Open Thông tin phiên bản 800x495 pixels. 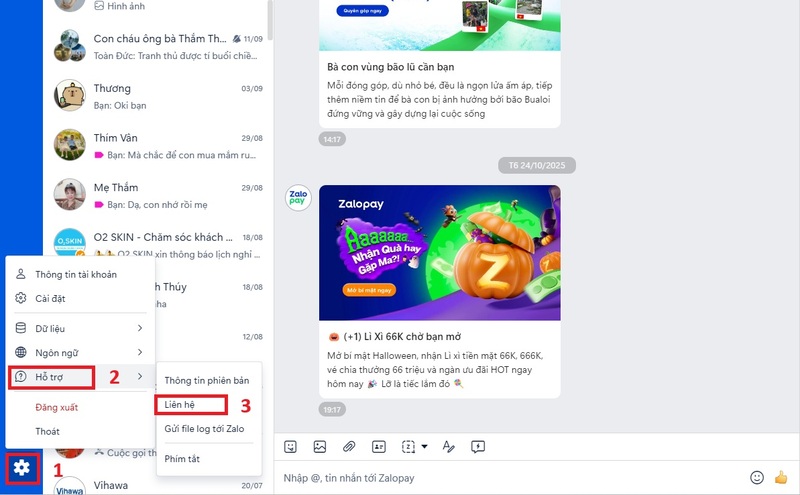[x=207, y=381]
